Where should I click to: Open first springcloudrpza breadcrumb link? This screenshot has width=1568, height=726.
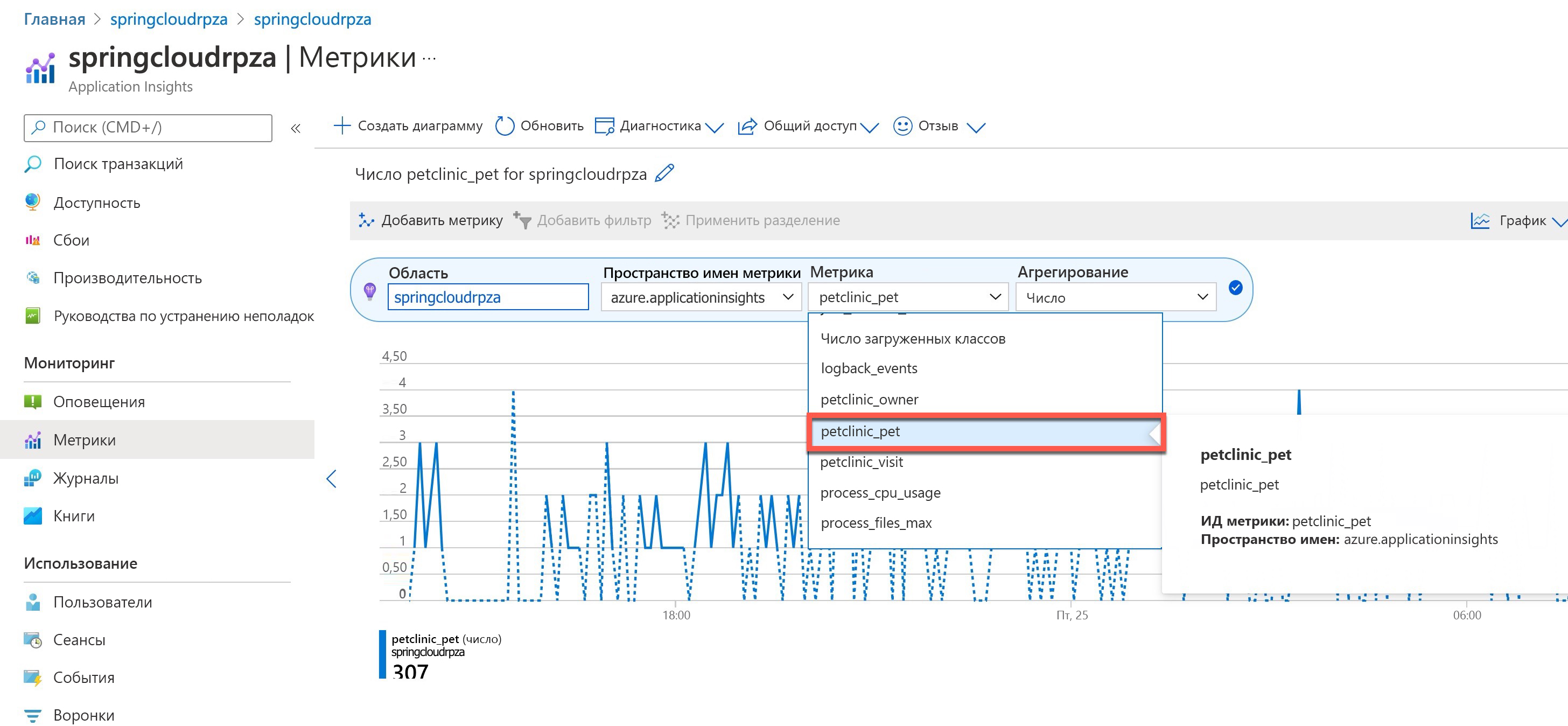click(x=169, y=19)
